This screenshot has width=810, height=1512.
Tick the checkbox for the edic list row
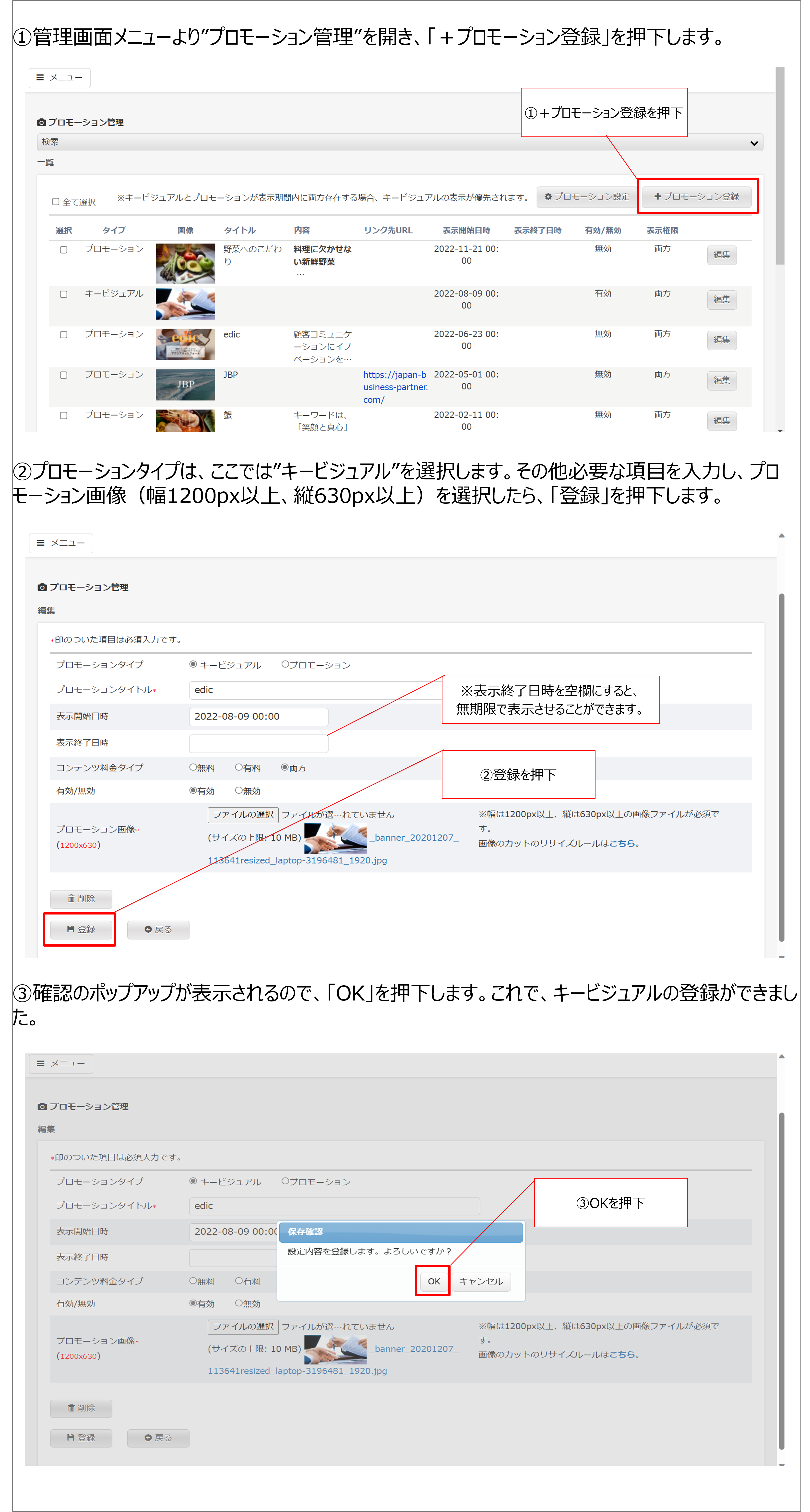click(63, 335)
